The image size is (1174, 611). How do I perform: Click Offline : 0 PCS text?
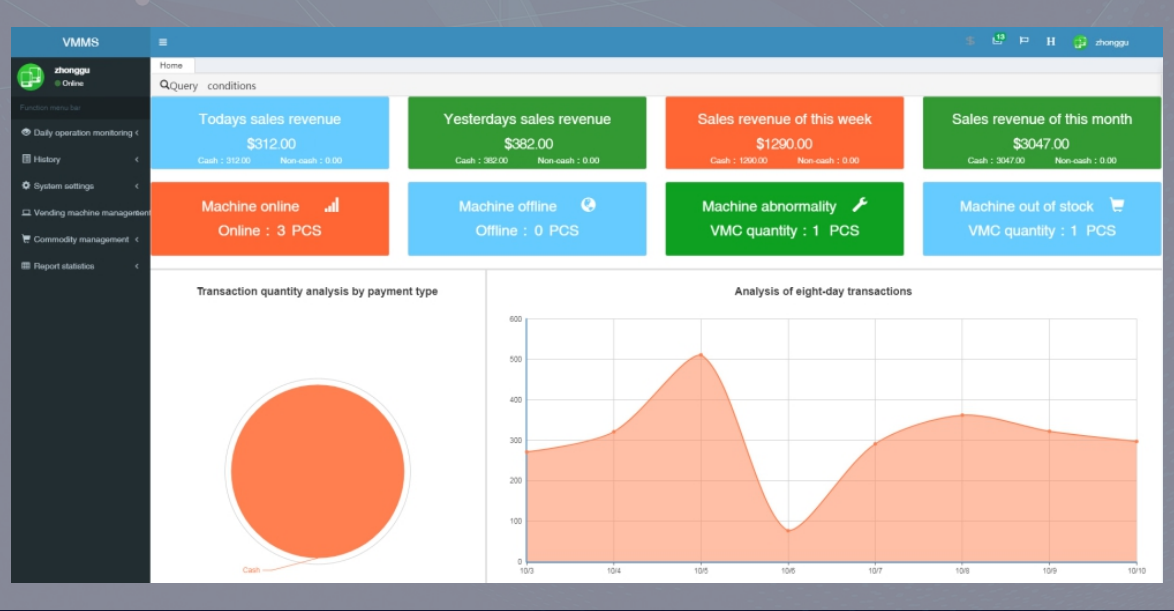[x=527, y=231]
